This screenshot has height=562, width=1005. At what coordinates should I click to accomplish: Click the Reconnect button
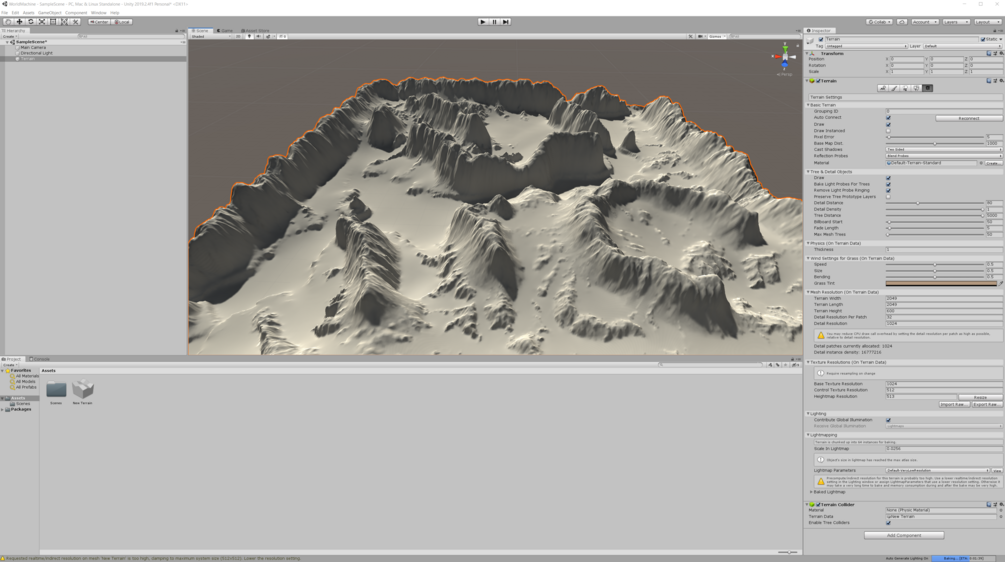coord(968,118)
